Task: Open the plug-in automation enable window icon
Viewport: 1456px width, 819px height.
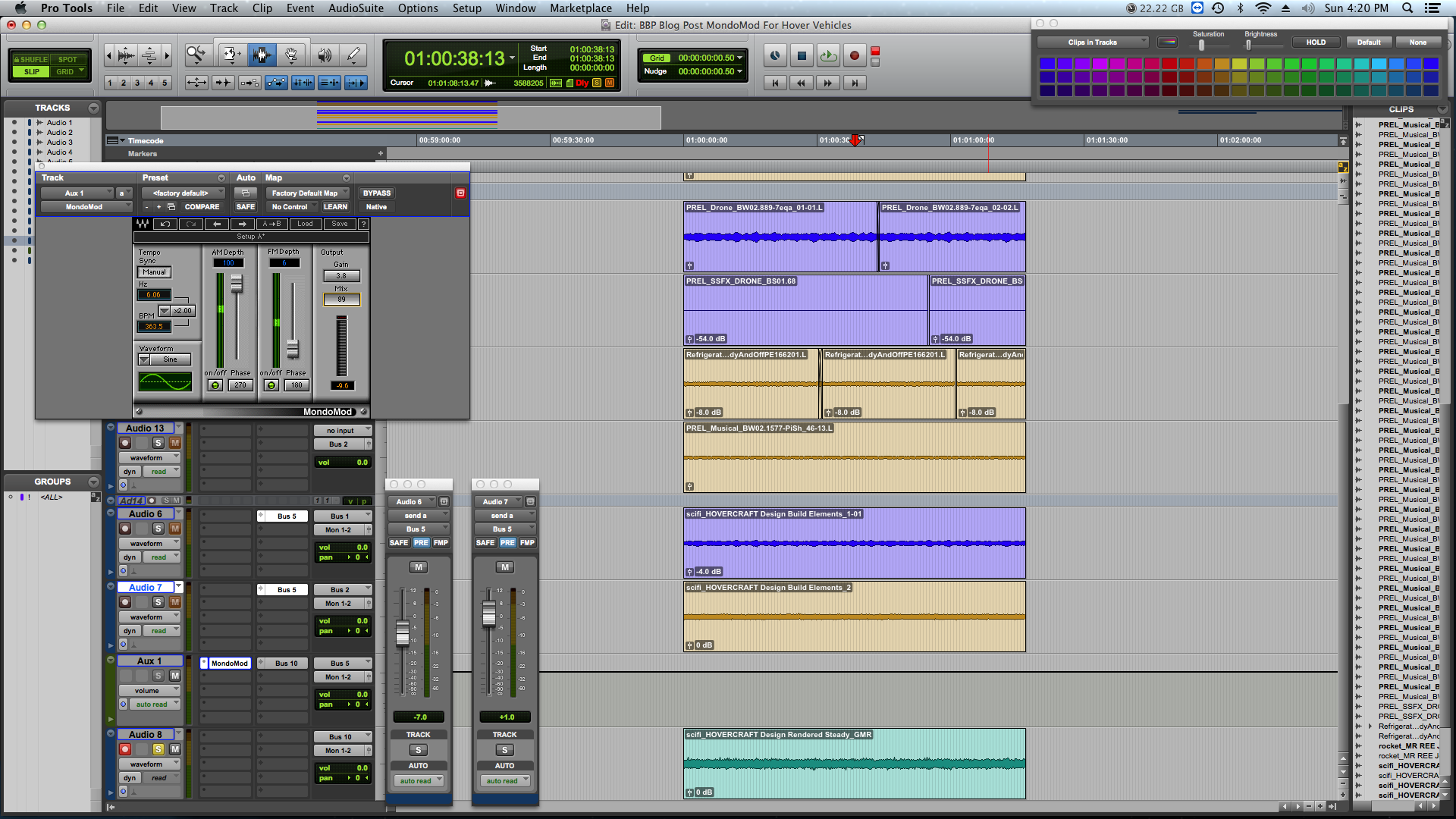Action: point(245,193)
